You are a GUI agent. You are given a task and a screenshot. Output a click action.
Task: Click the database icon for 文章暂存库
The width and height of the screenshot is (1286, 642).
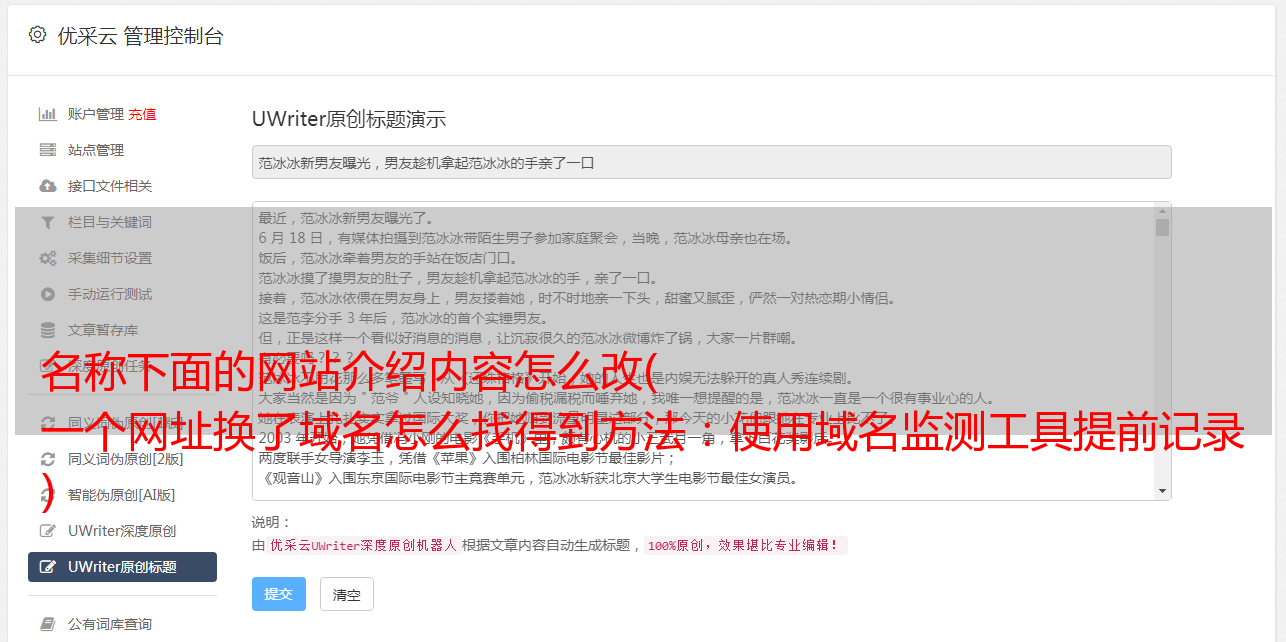(x=47, y=330)
